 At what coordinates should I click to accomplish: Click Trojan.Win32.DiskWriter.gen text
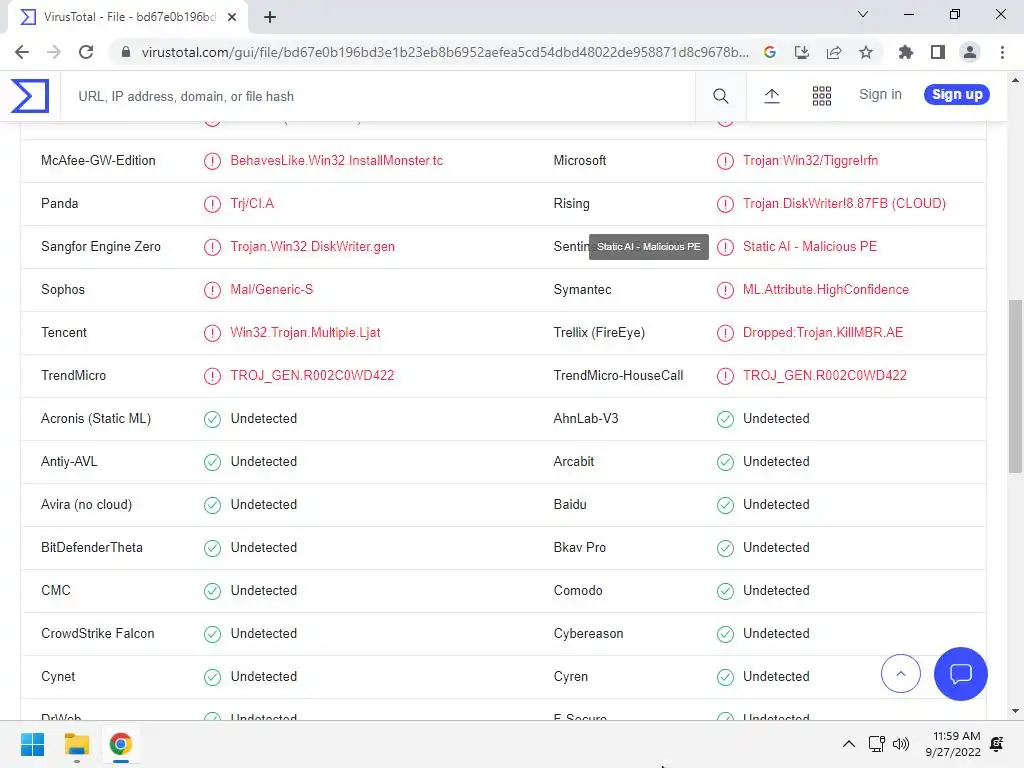click(312, 247)
